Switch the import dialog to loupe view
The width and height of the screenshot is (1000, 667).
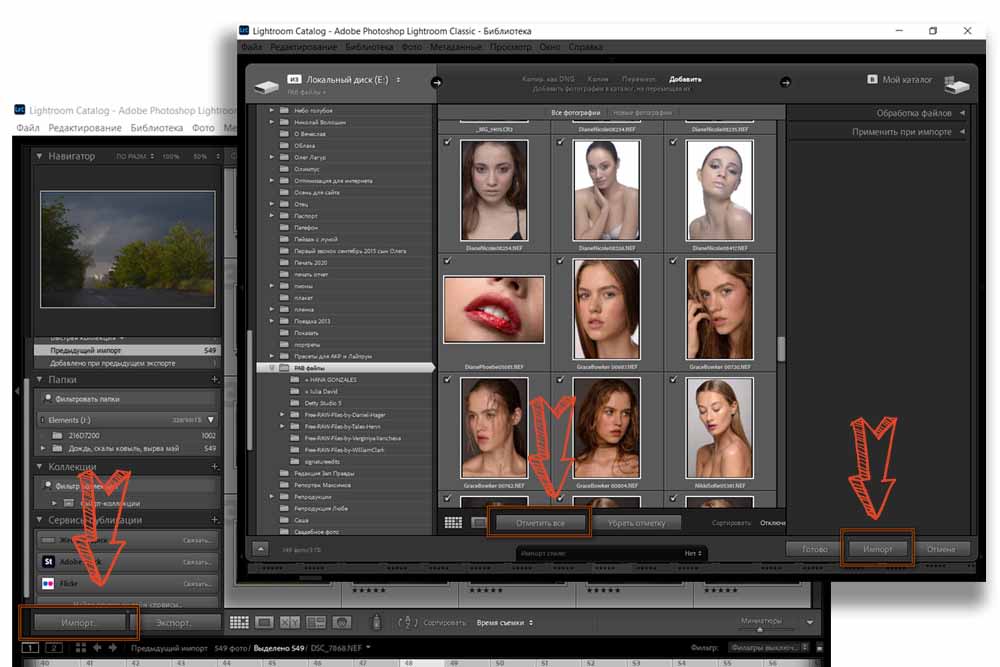click(478, 523)
